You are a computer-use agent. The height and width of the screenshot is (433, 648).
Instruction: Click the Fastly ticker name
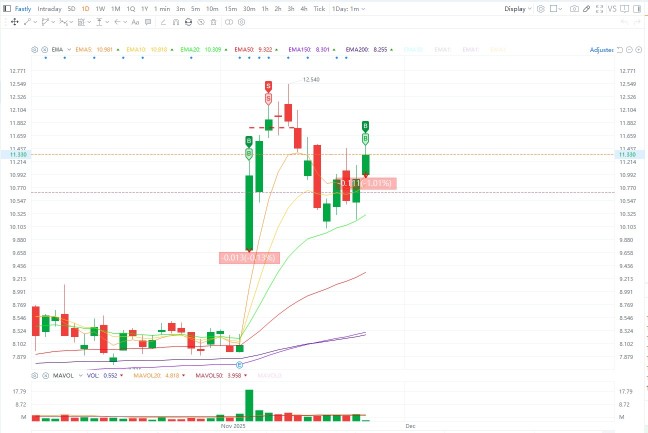click(x=23, y=9)
